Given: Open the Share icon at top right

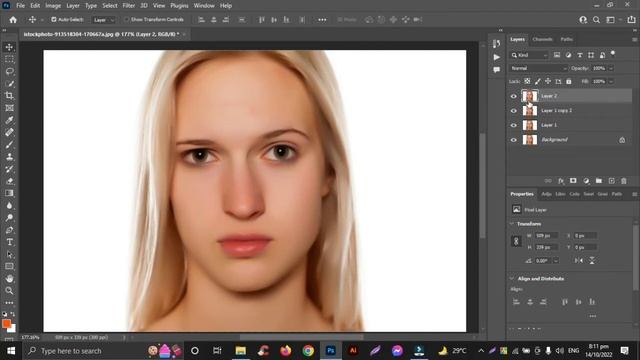Looking at the screenshot, I should pyautogui.click(x=631, y=20).
